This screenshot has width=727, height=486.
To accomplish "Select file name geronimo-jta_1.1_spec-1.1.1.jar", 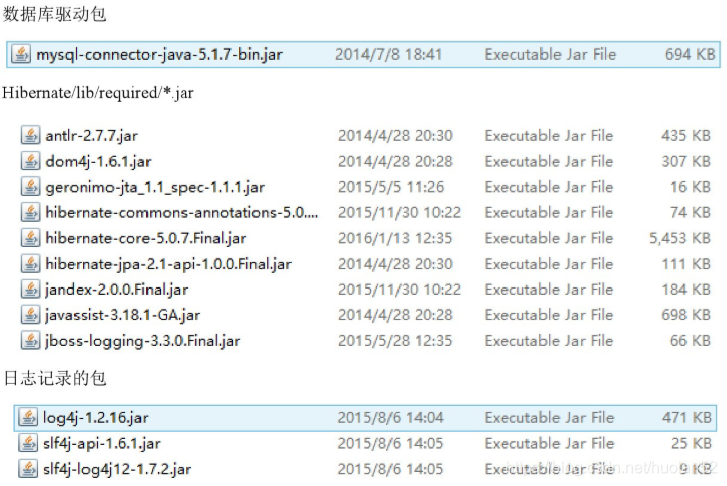I will 155,187.
